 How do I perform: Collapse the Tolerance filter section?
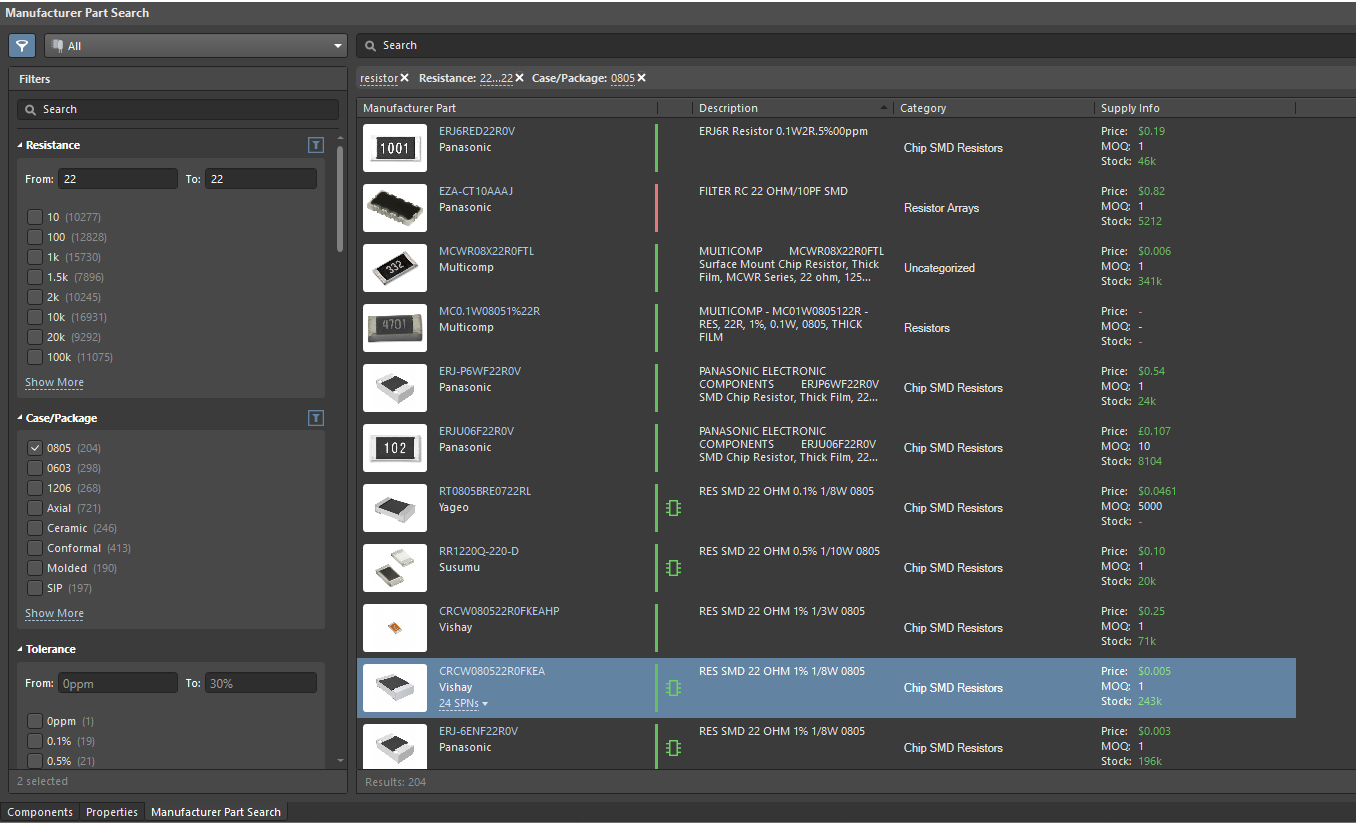pyautogui.click(x=20, y=649)
